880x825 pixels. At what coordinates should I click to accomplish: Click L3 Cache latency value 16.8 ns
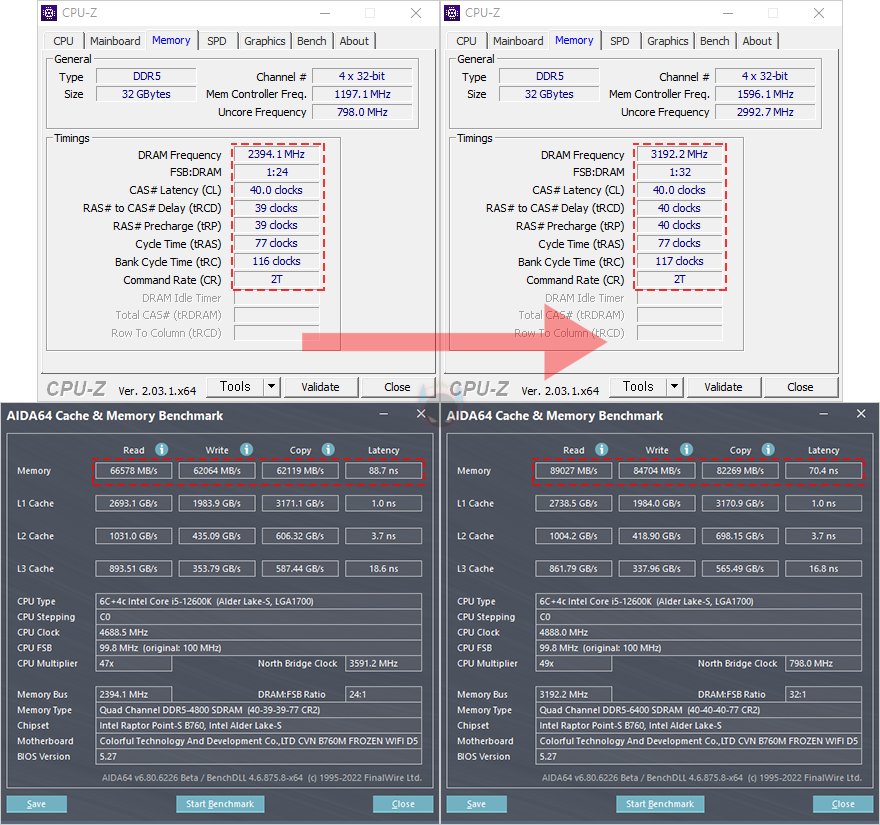823,569
